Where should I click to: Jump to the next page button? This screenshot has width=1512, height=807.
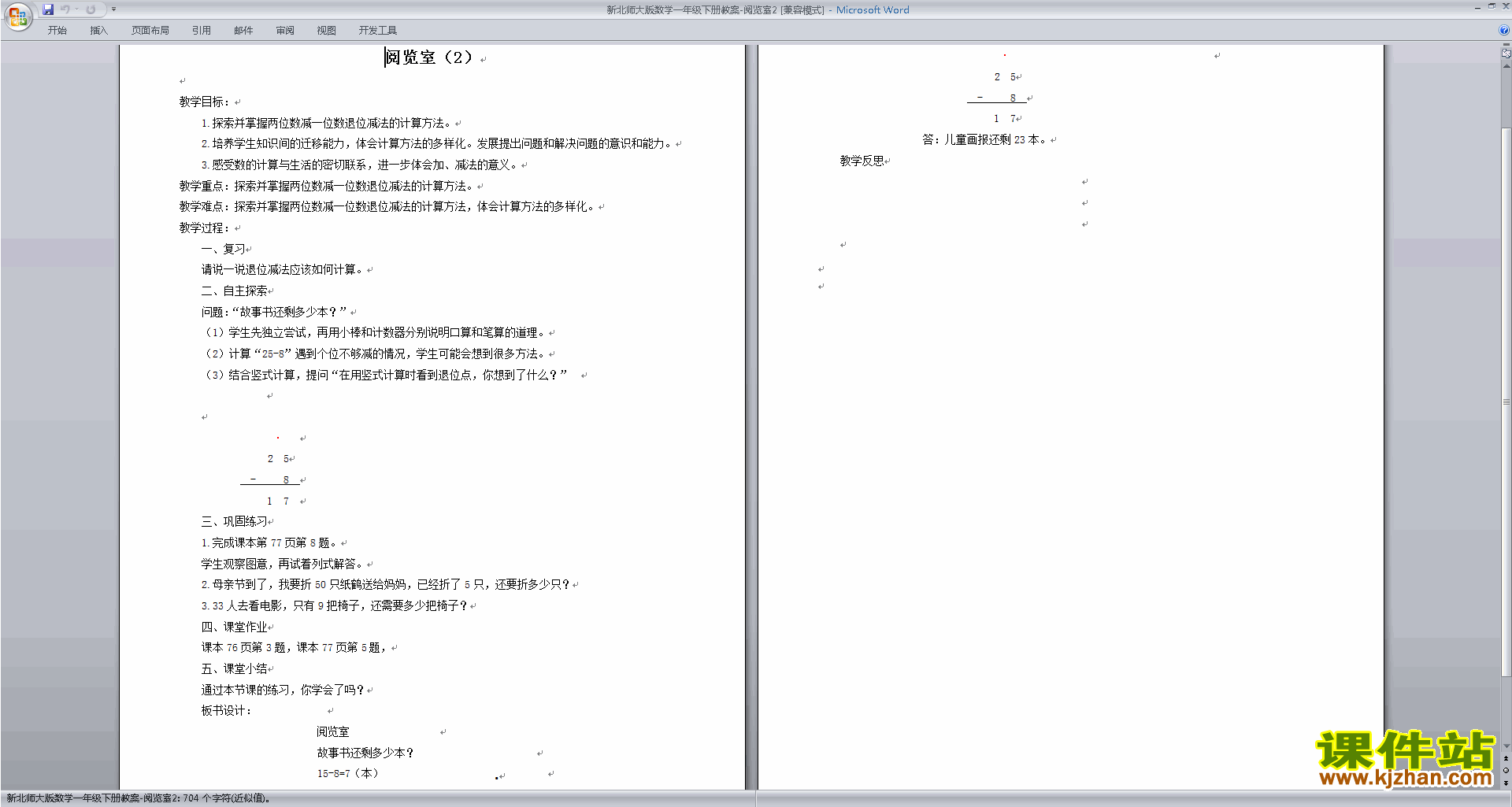[1506, 783]
